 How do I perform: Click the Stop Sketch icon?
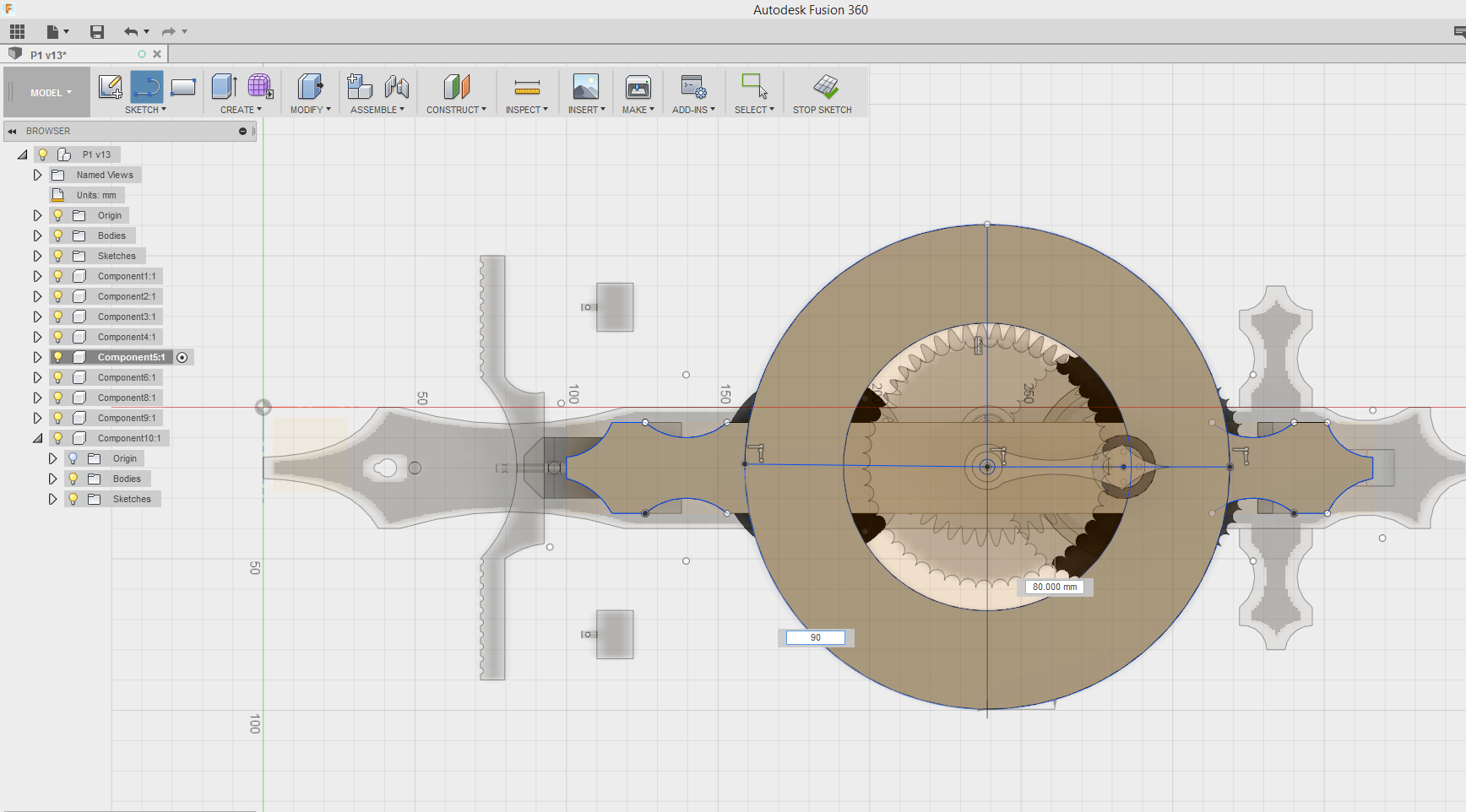(826, 86)
